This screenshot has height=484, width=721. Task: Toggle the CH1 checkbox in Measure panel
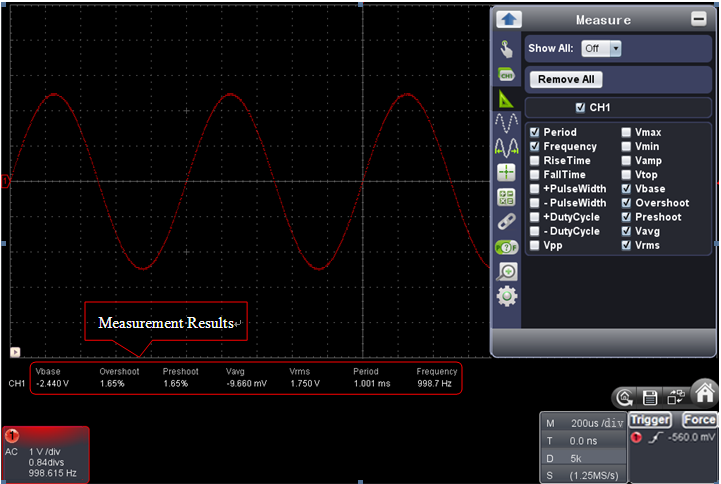point(581,108)
